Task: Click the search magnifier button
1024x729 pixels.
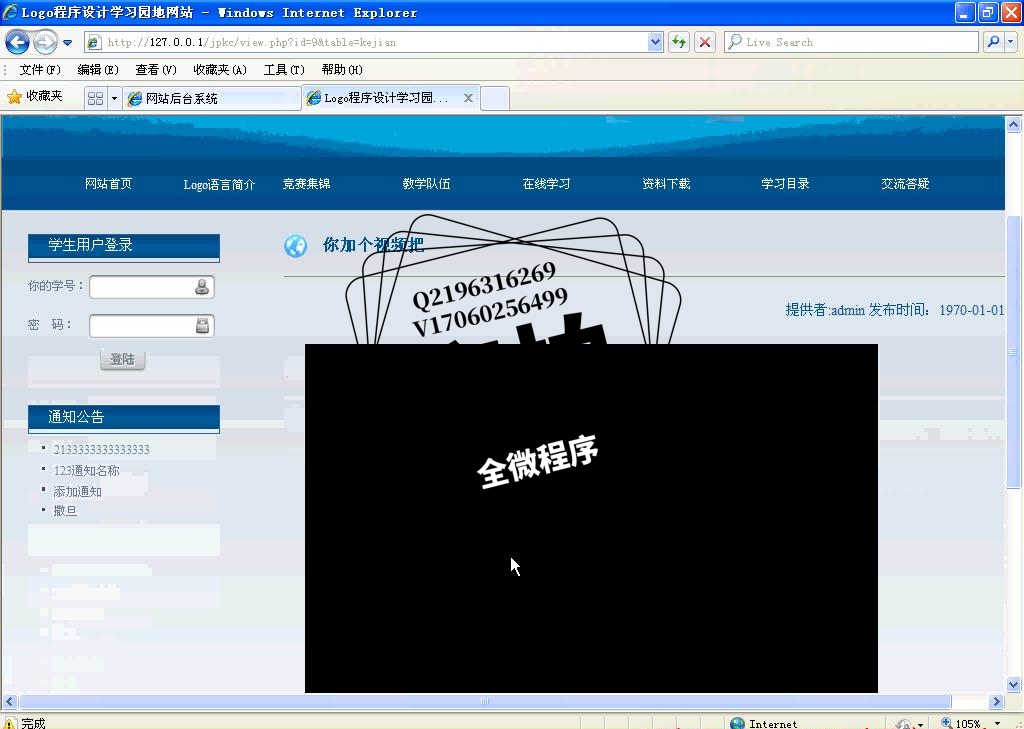Action: (993, 42)
